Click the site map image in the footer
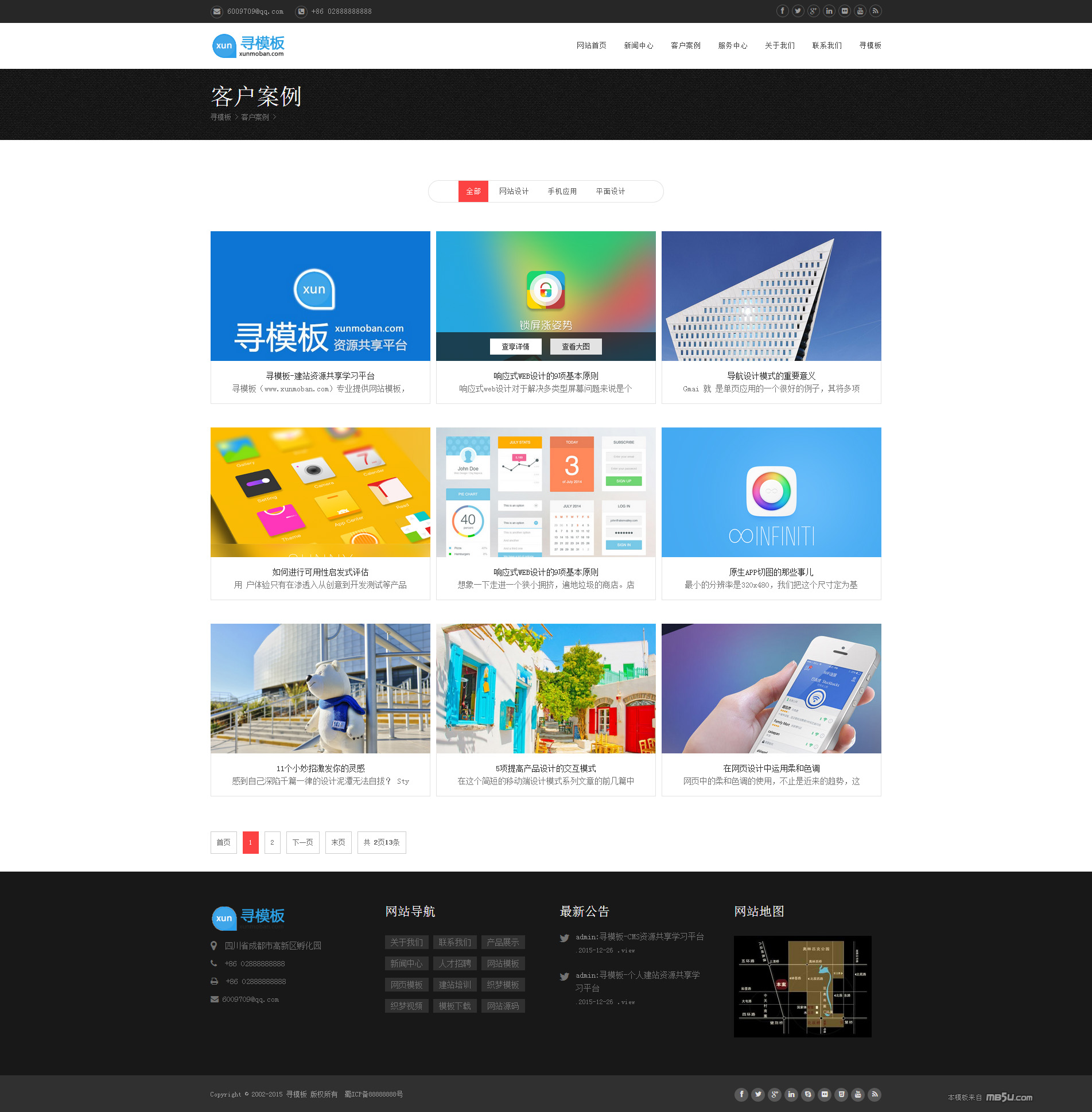1092x1112 pixels. pyautogui.click(x=802, y=986)
